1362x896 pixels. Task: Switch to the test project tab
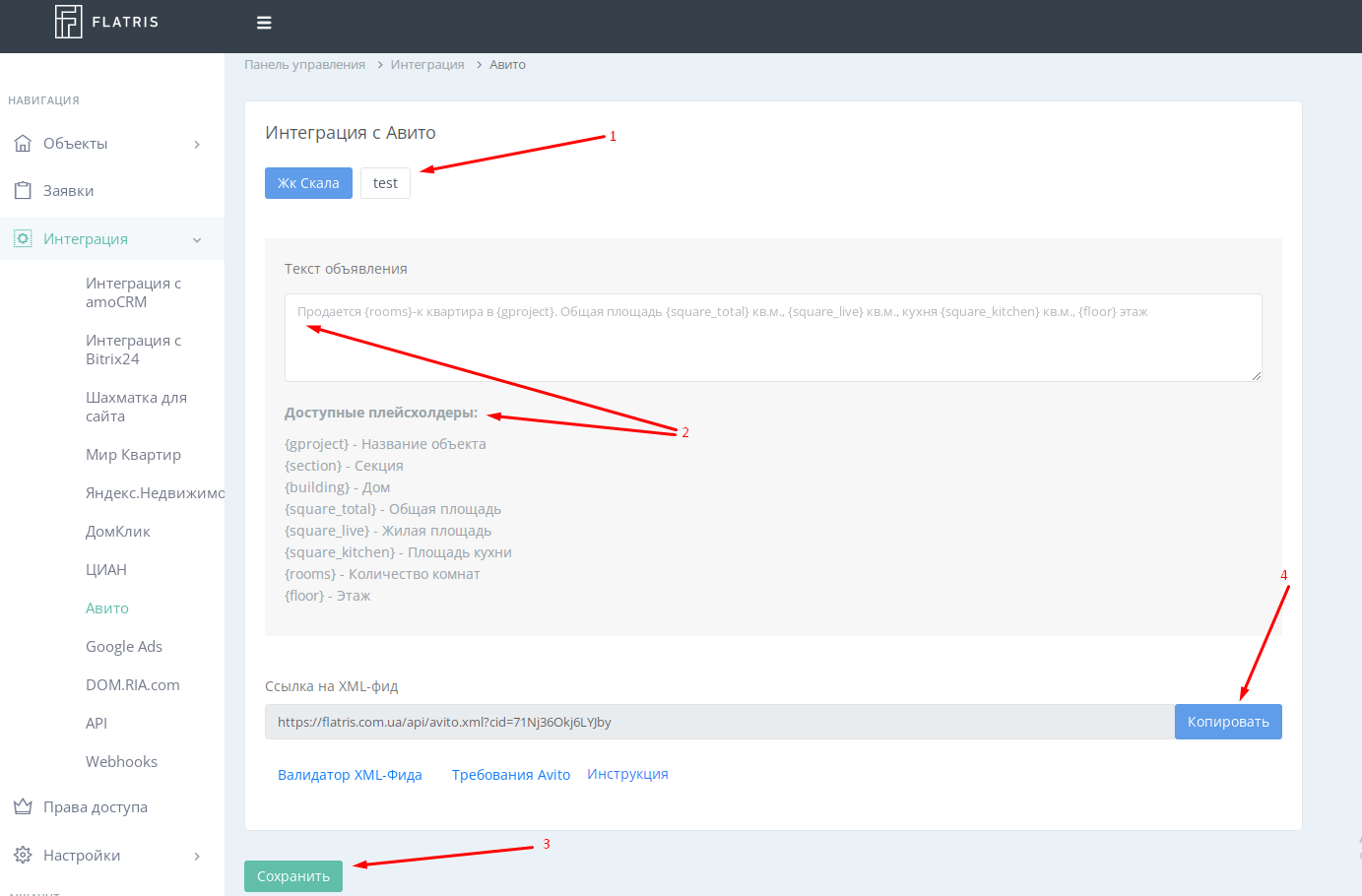(385, 183)
